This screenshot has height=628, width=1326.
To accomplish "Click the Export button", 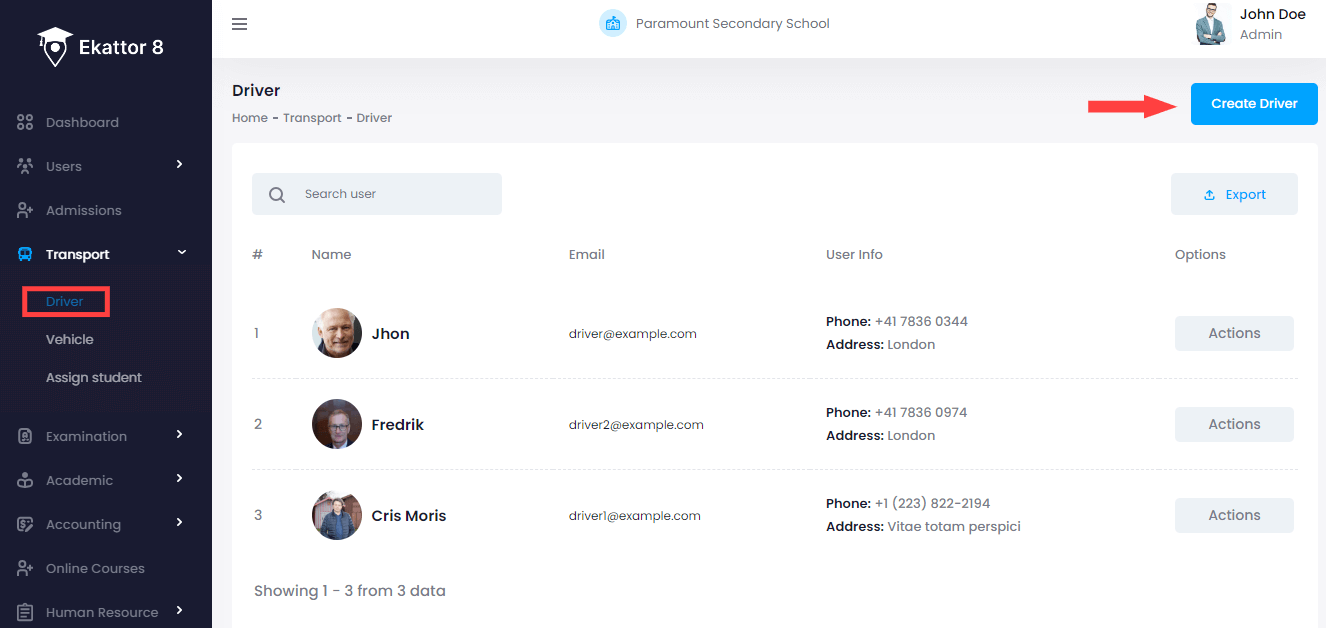I will coord(1234,194).
